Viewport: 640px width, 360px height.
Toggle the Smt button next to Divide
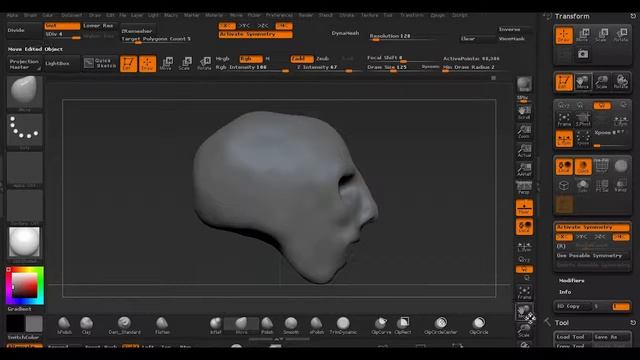[62, 26]
